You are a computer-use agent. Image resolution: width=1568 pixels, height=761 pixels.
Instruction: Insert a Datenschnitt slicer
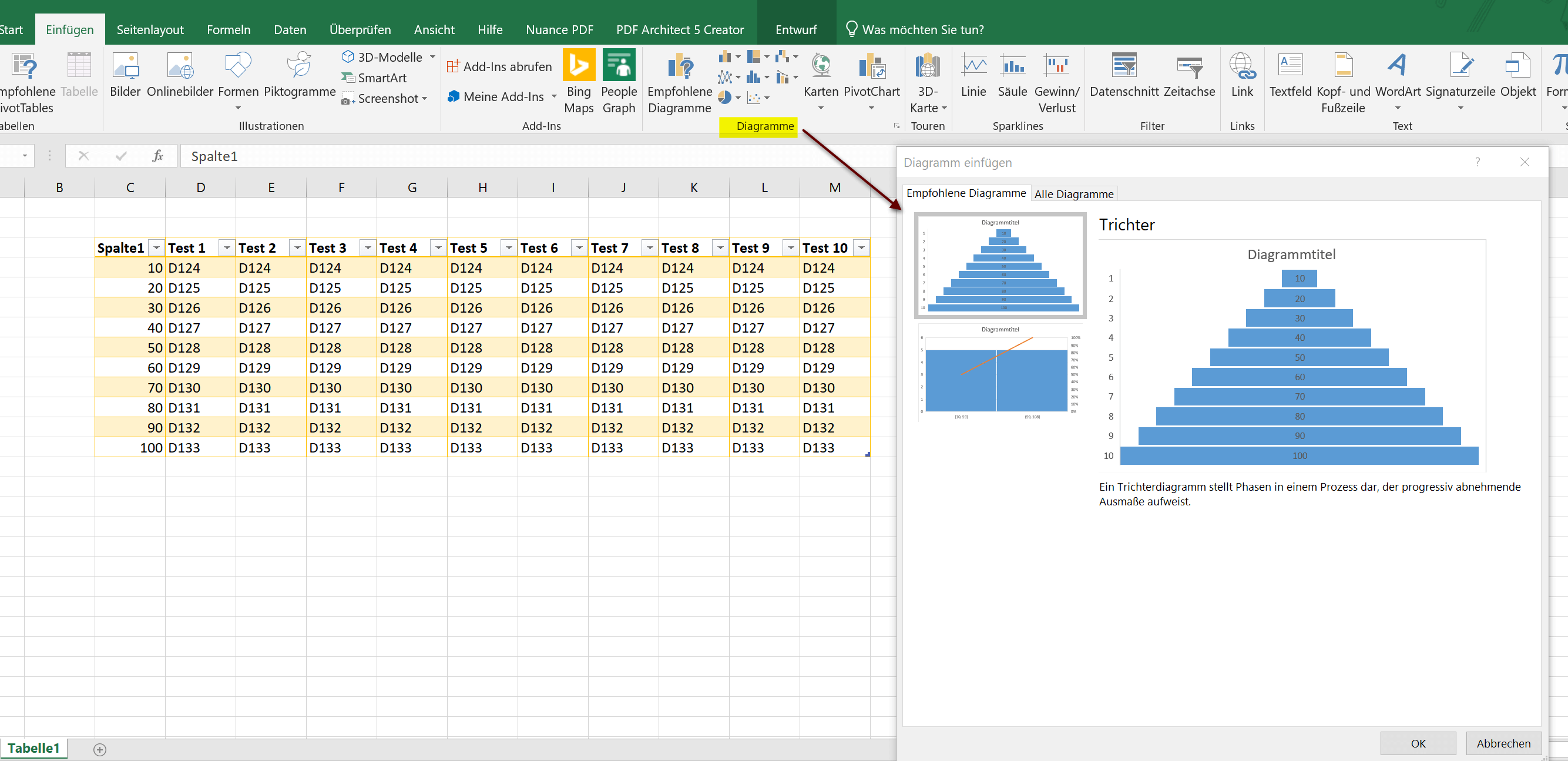(x=1124, y=75)
